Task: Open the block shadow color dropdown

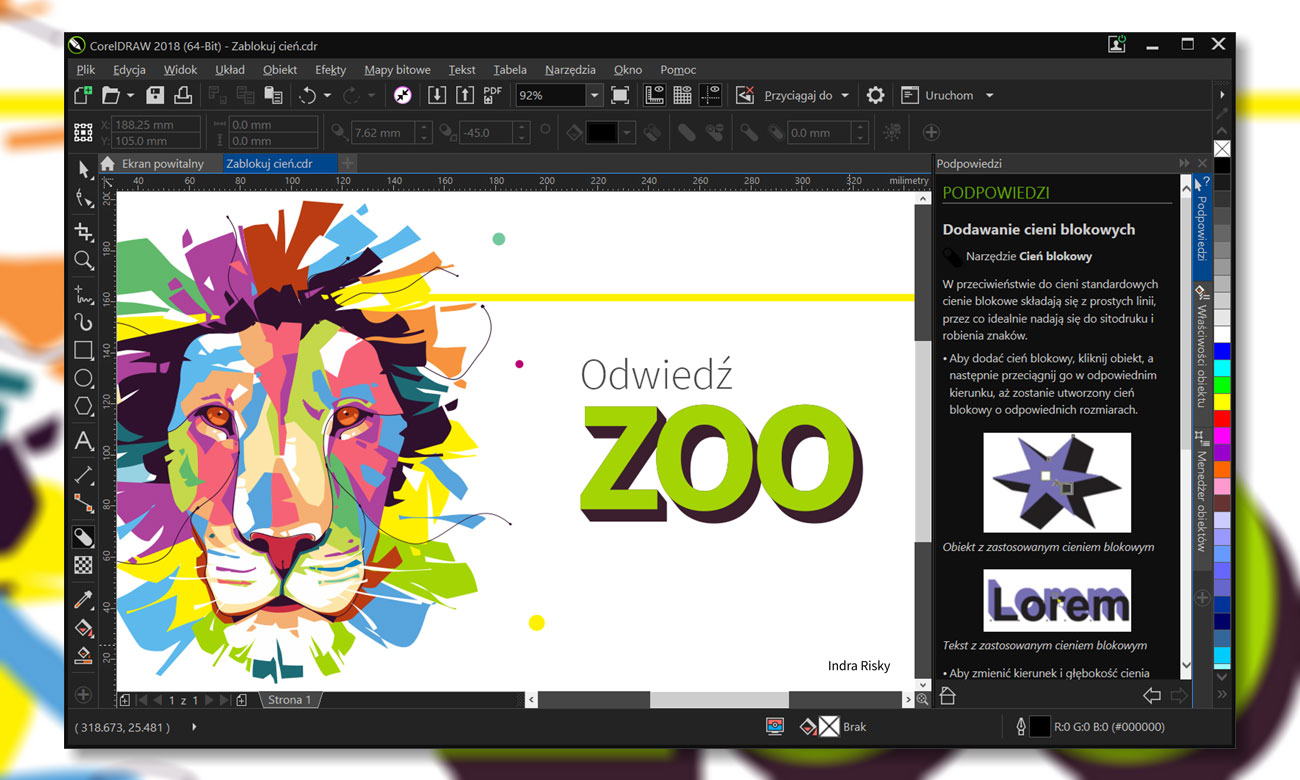Action: click(x=627, y=132)
